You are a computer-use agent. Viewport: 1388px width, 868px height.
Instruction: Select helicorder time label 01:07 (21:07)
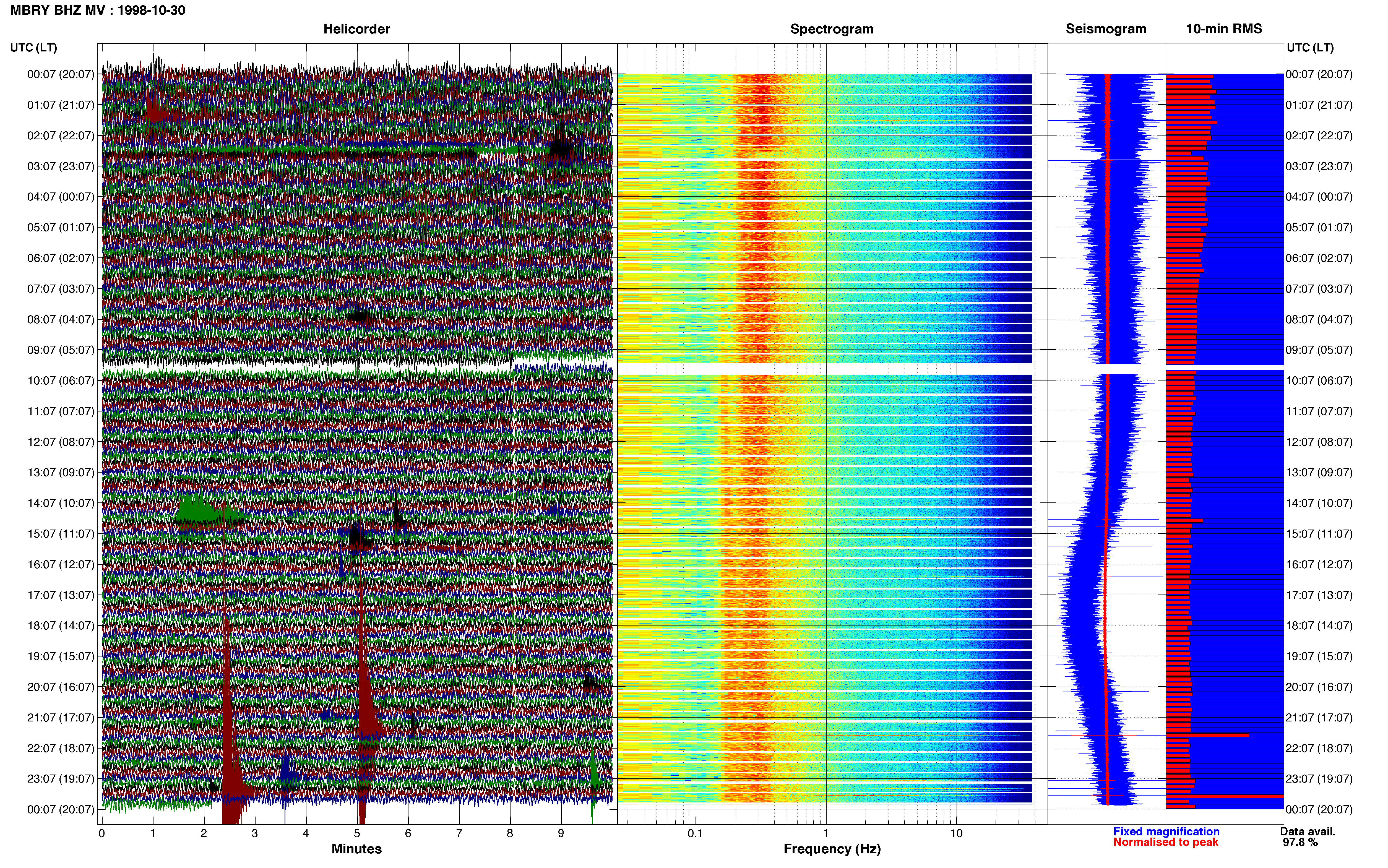[61, 105]
